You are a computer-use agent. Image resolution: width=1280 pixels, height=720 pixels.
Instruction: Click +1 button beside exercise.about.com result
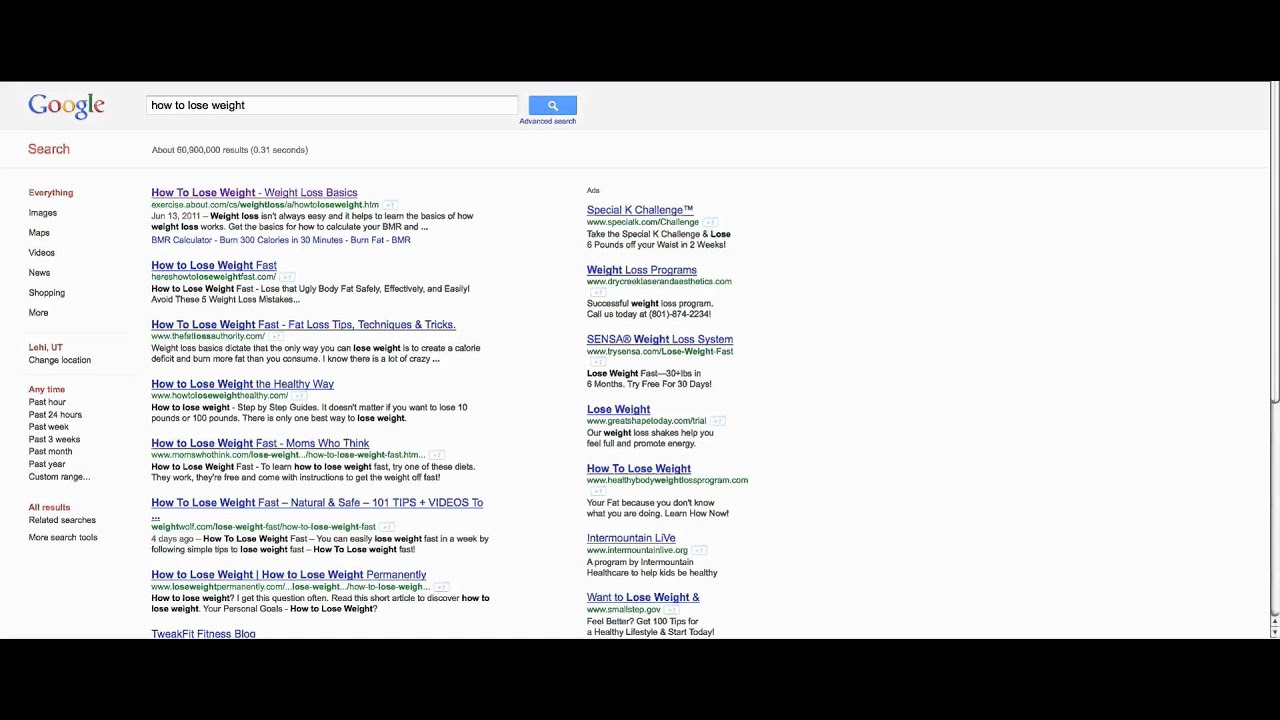390,205
